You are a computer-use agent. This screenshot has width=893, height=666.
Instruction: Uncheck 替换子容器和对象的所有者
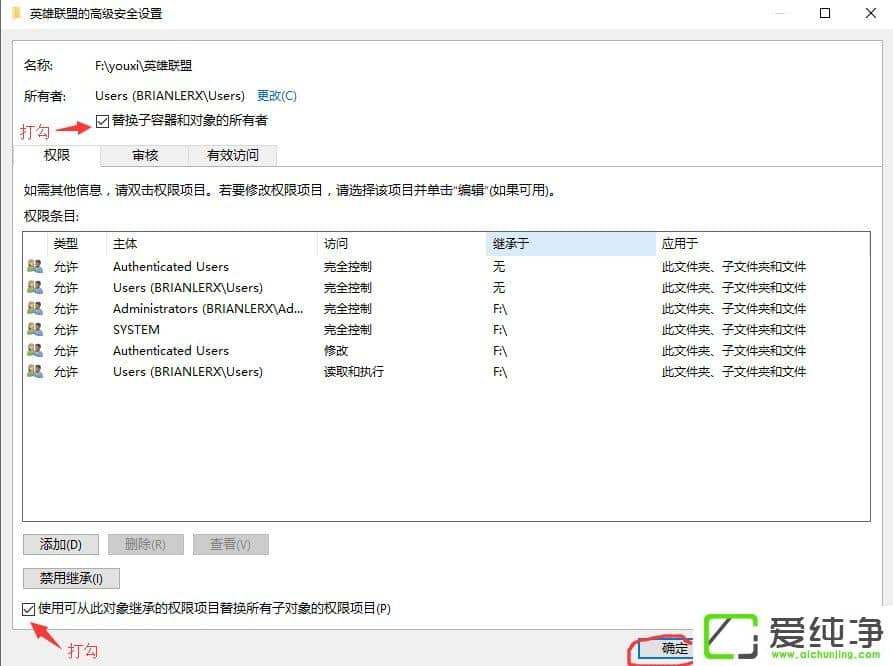point(100,120)
